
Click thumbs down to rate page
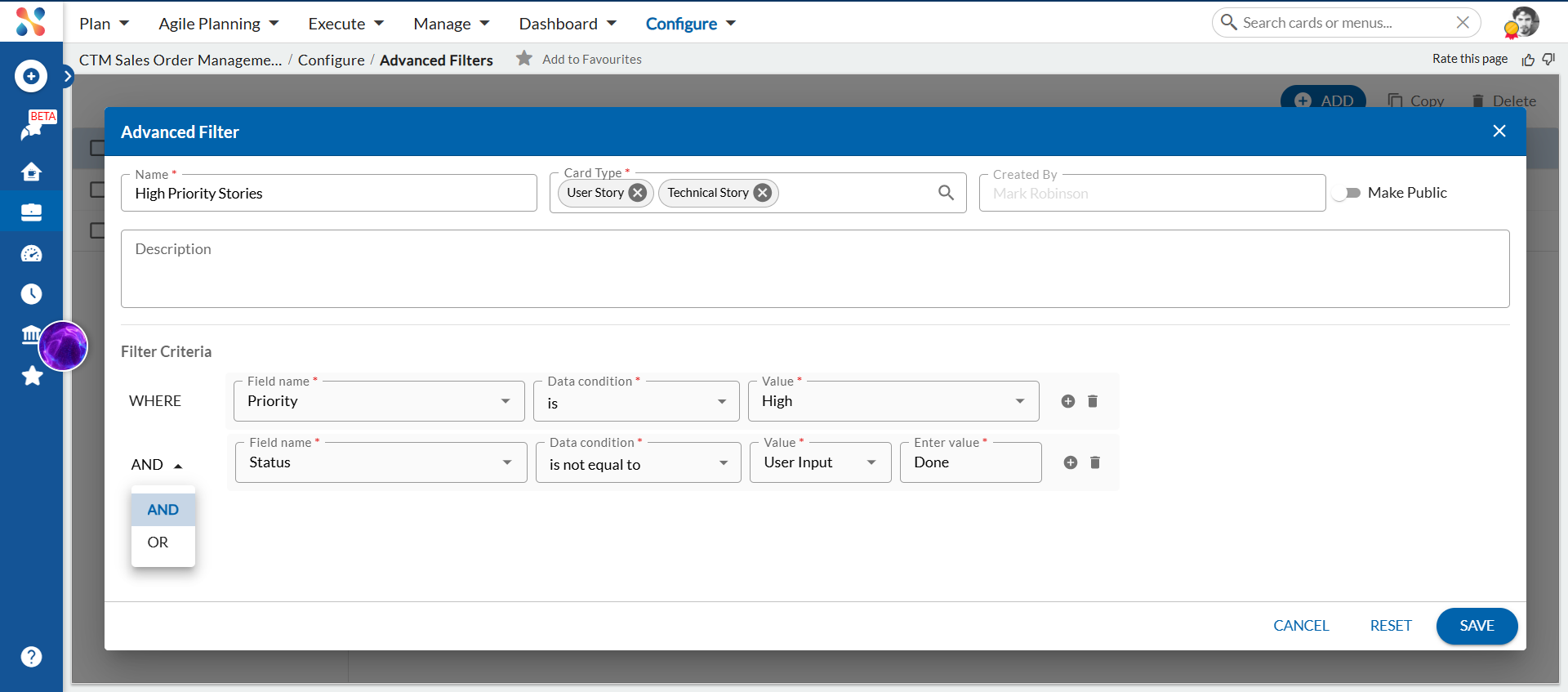1548,59
